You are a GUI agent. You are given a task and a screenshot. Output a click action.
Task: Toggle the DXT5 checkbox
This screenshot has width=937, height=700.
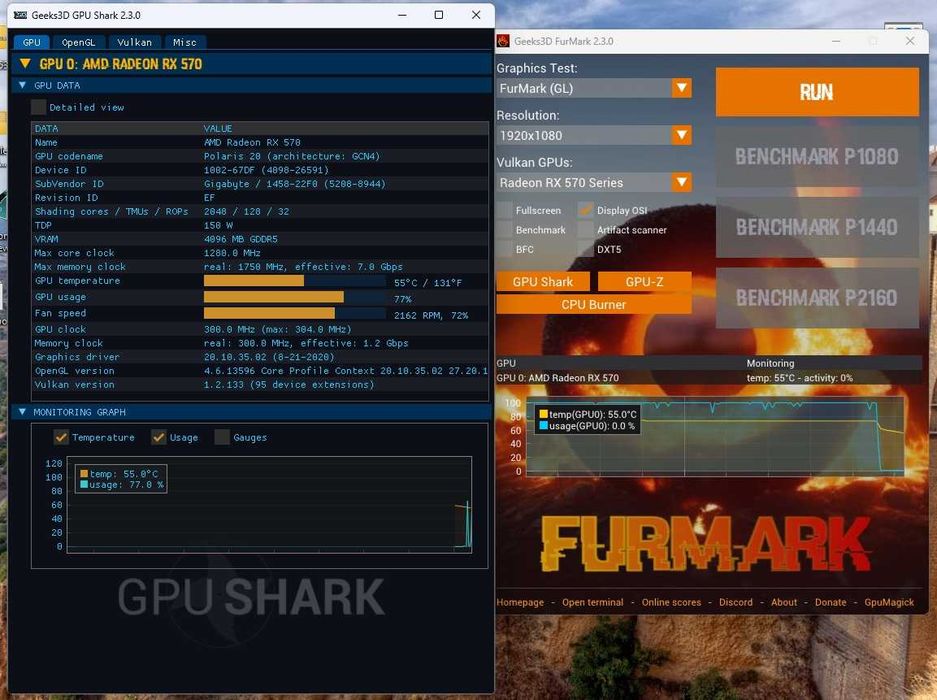coord(586,249)
